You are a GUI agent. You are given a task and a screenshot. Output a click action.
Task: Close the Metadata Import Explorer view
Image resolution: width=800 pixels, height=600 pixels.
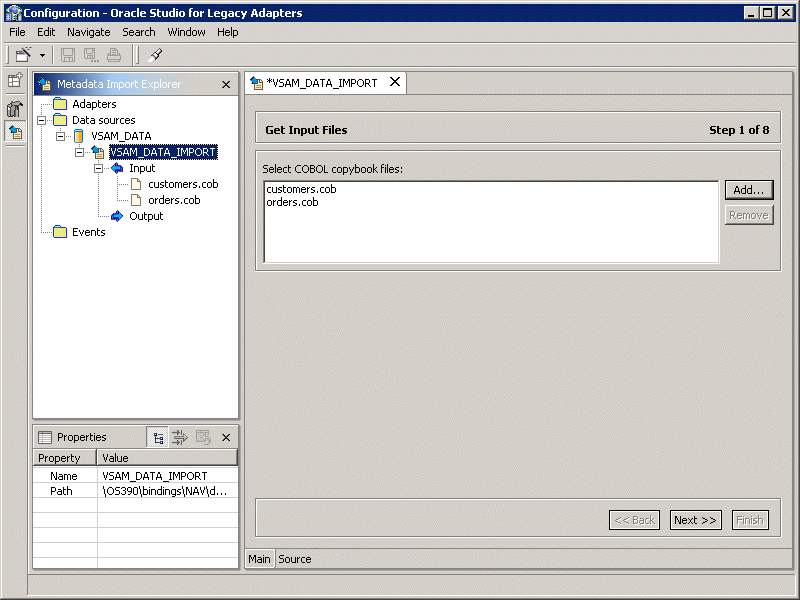[x=226, y=85]
